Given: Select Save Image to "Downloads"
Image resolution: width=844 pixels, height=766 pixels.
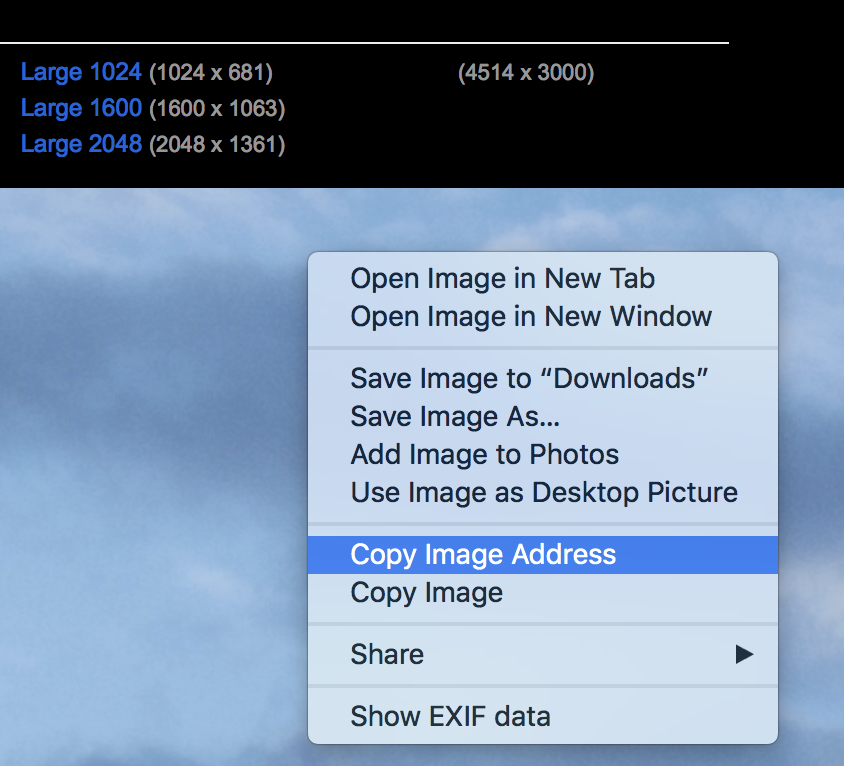Looking at the screenshot, I should (543, 378).
